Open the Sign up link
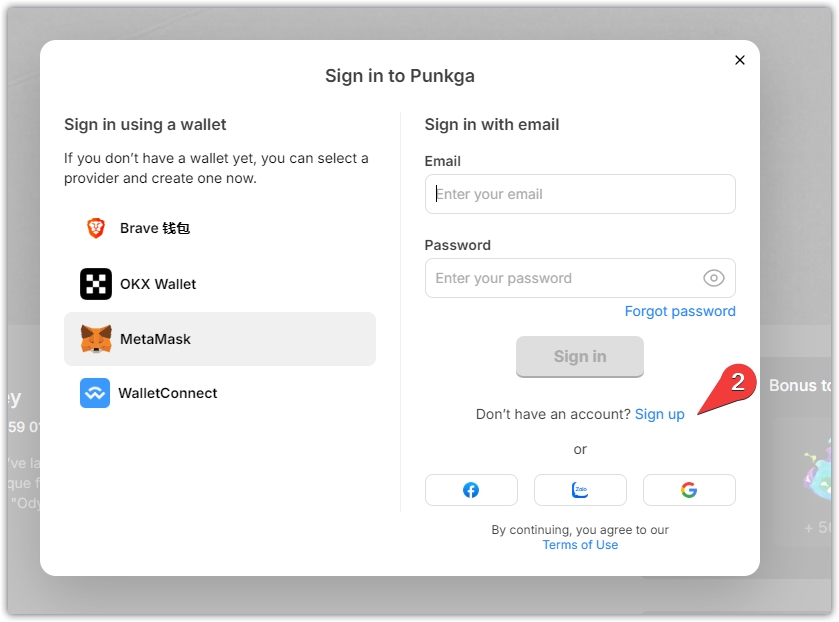The width and height of the screenshot is (839, 622). [660, 414]
